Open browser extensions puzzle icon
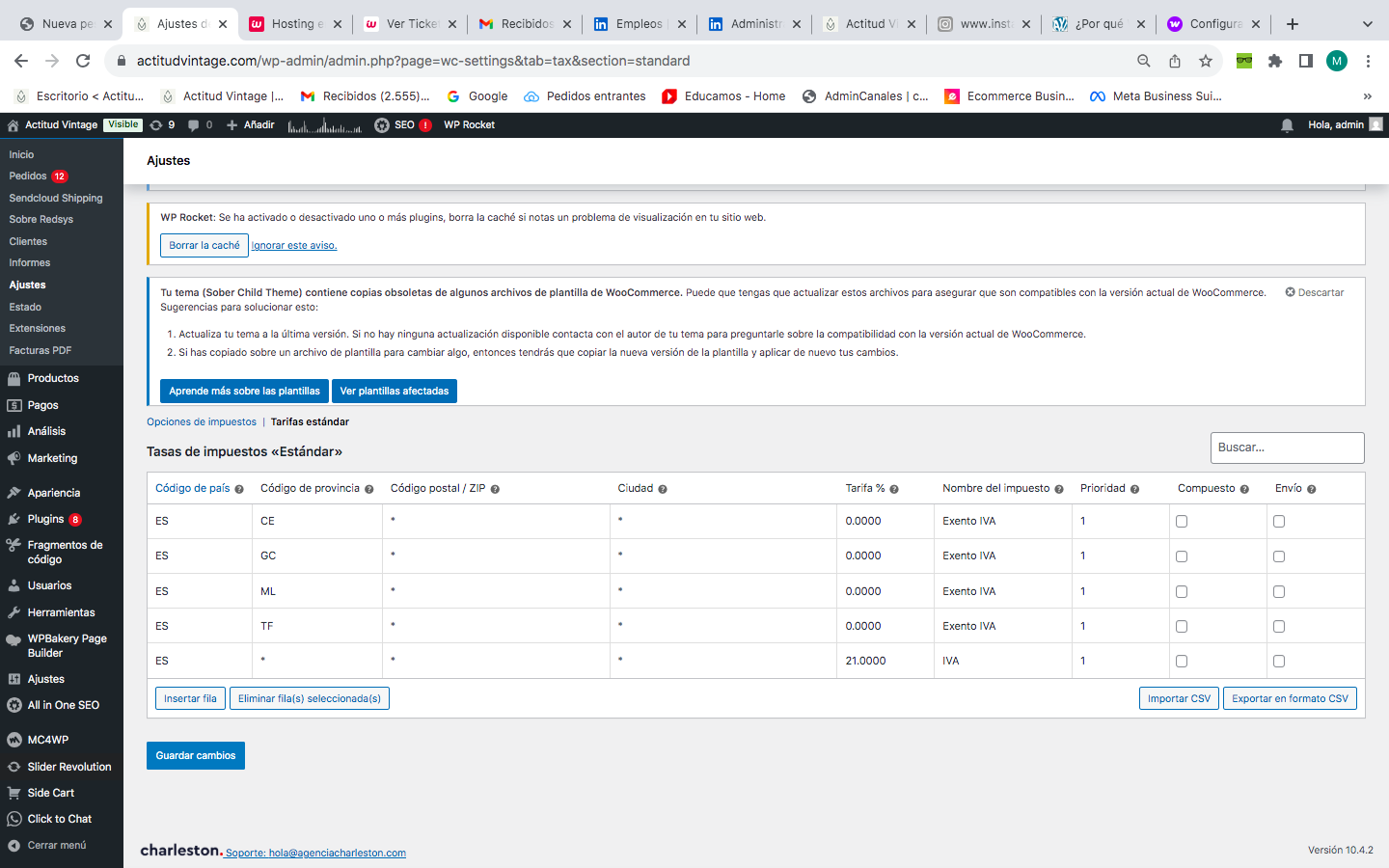The width and height of the screenshot is (1389, 868). pos(1275,61)
